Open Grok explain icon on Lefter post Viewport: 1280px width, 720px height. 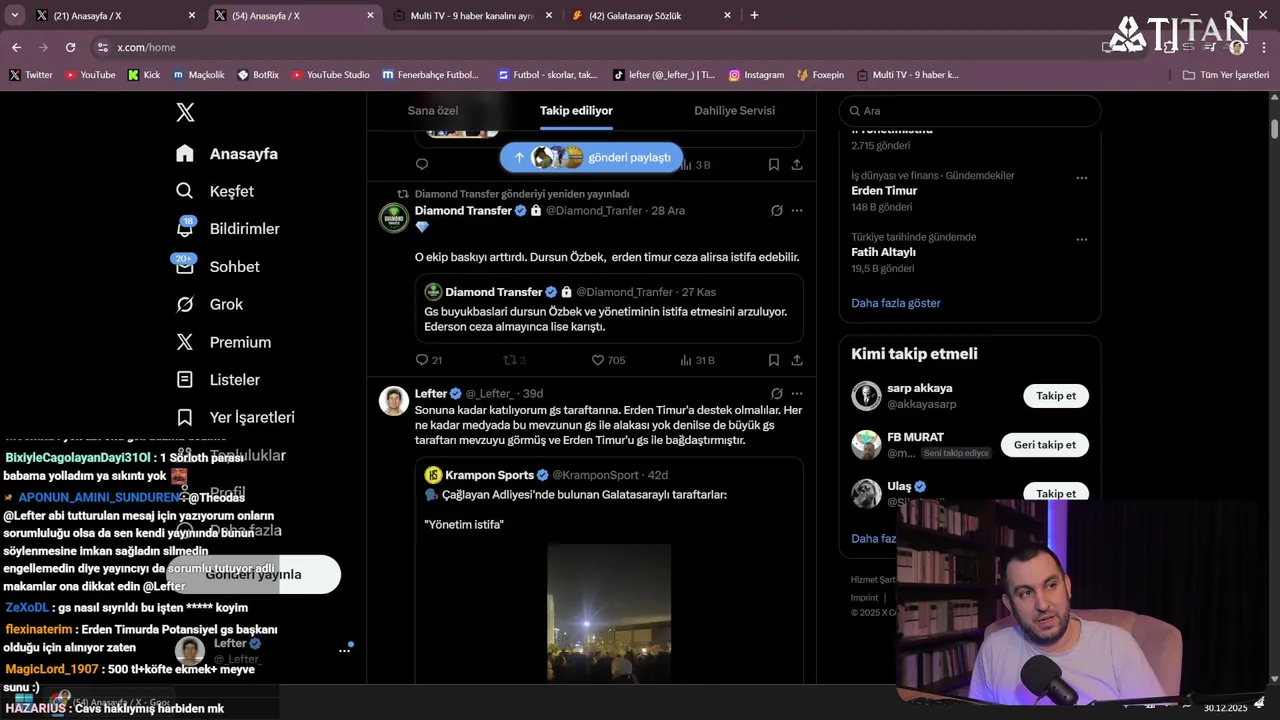coord(777,394)
